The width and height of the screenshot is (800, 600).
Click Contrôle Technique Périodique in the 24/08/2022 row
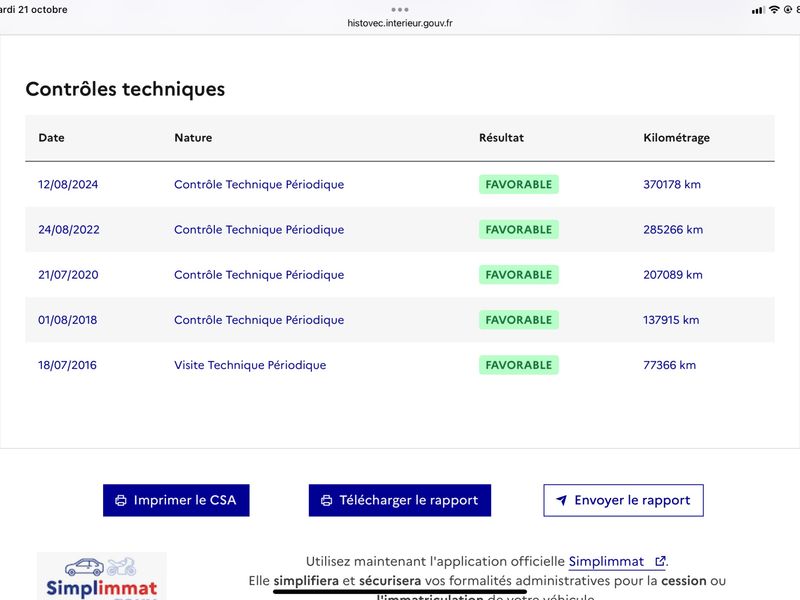point(259,230)
